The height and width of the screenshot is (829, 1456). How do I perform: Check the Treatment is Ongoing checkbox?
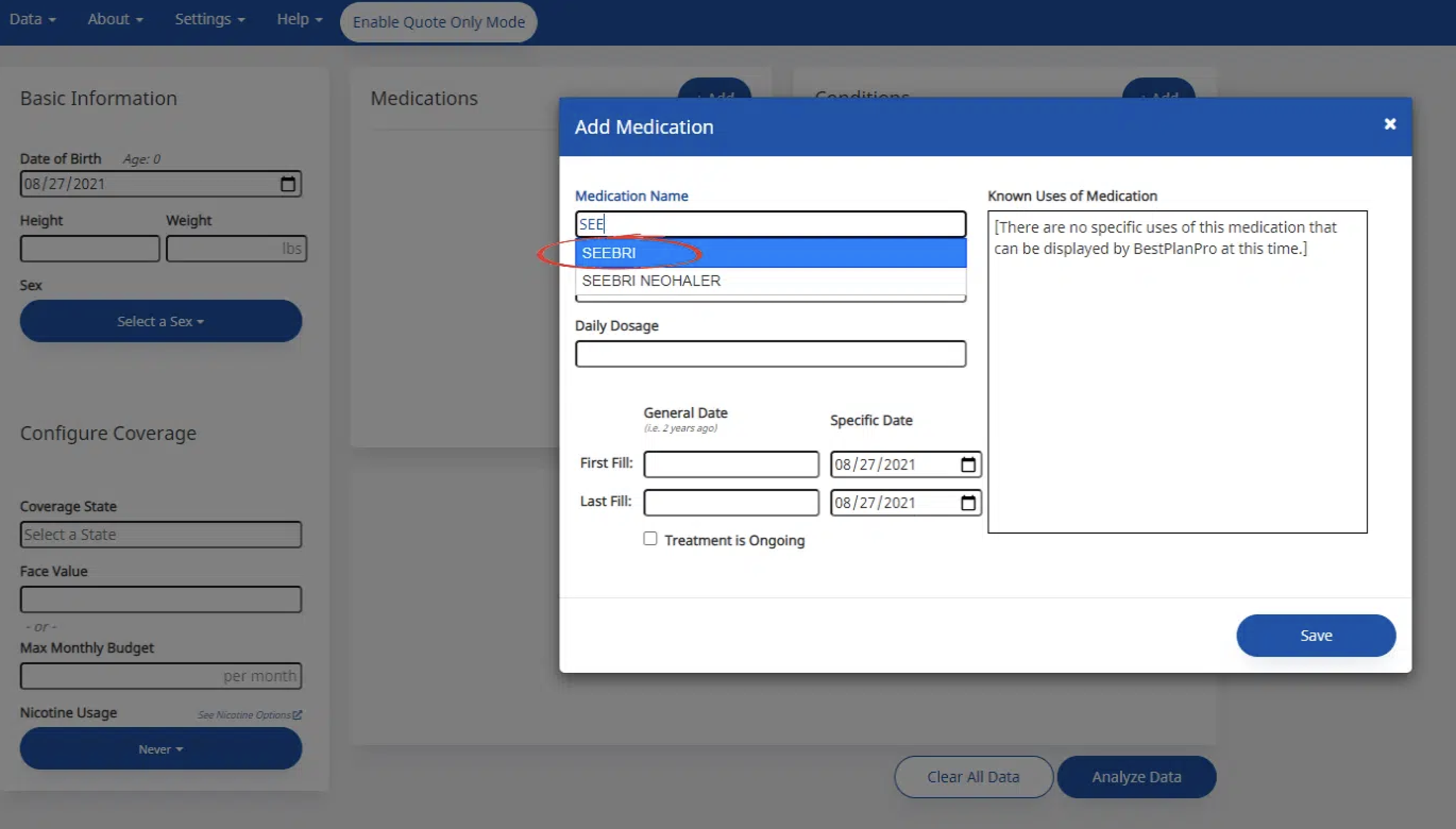[x=650, y=539]
